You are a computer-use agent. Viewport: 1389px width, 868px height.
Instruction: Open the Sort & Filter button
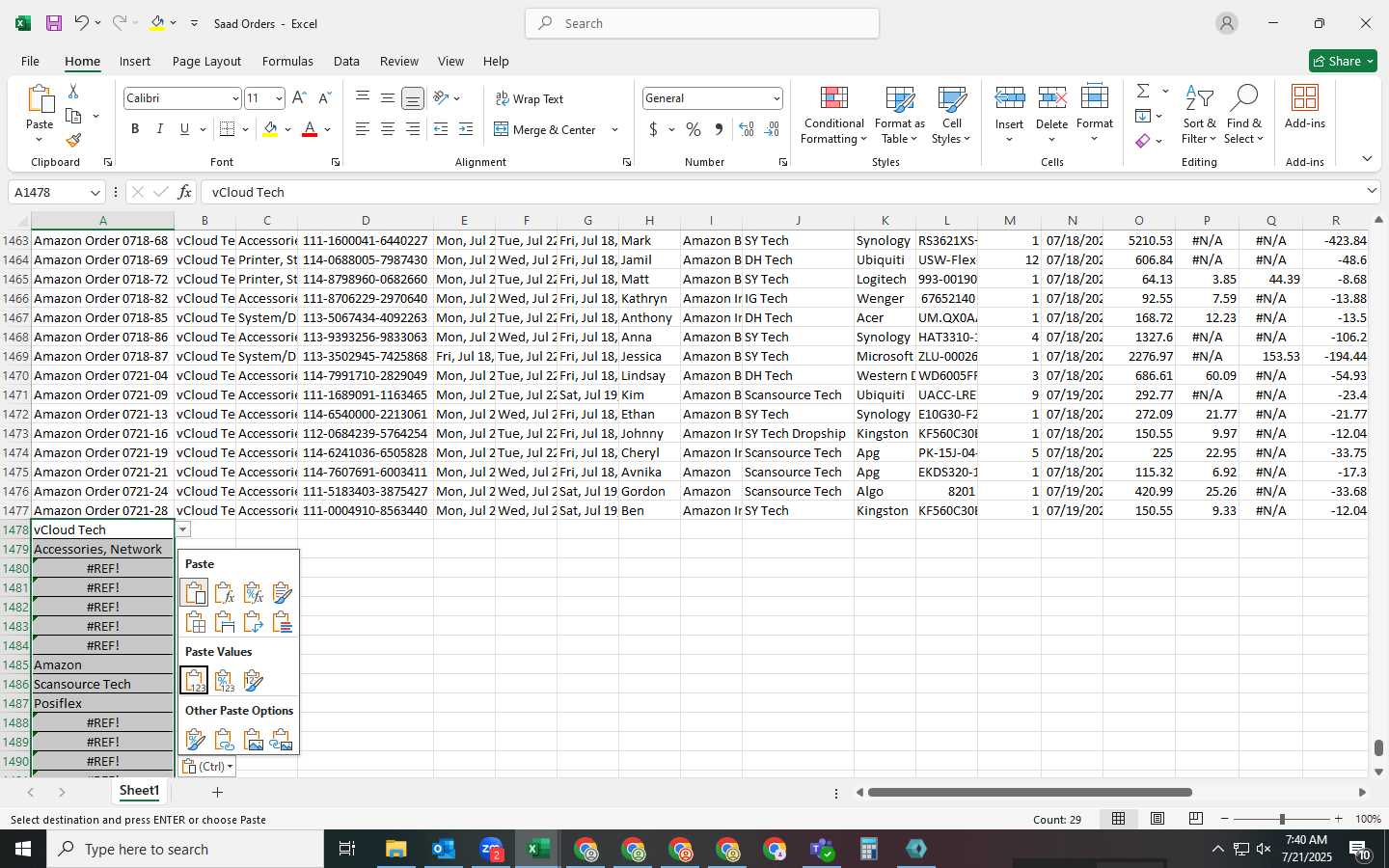point(1199,116)
